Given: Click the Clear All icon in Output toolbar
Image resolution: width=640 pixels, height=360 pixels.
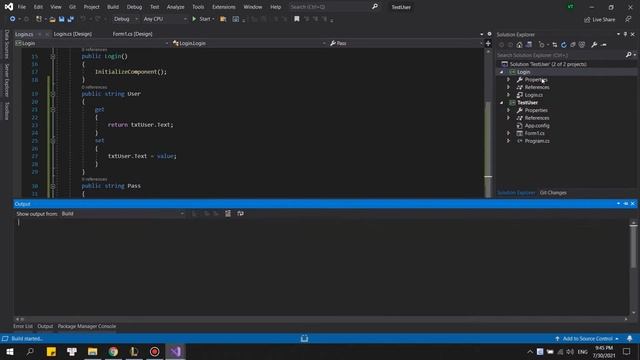Looking at the screenshot, I should (228, 213).
